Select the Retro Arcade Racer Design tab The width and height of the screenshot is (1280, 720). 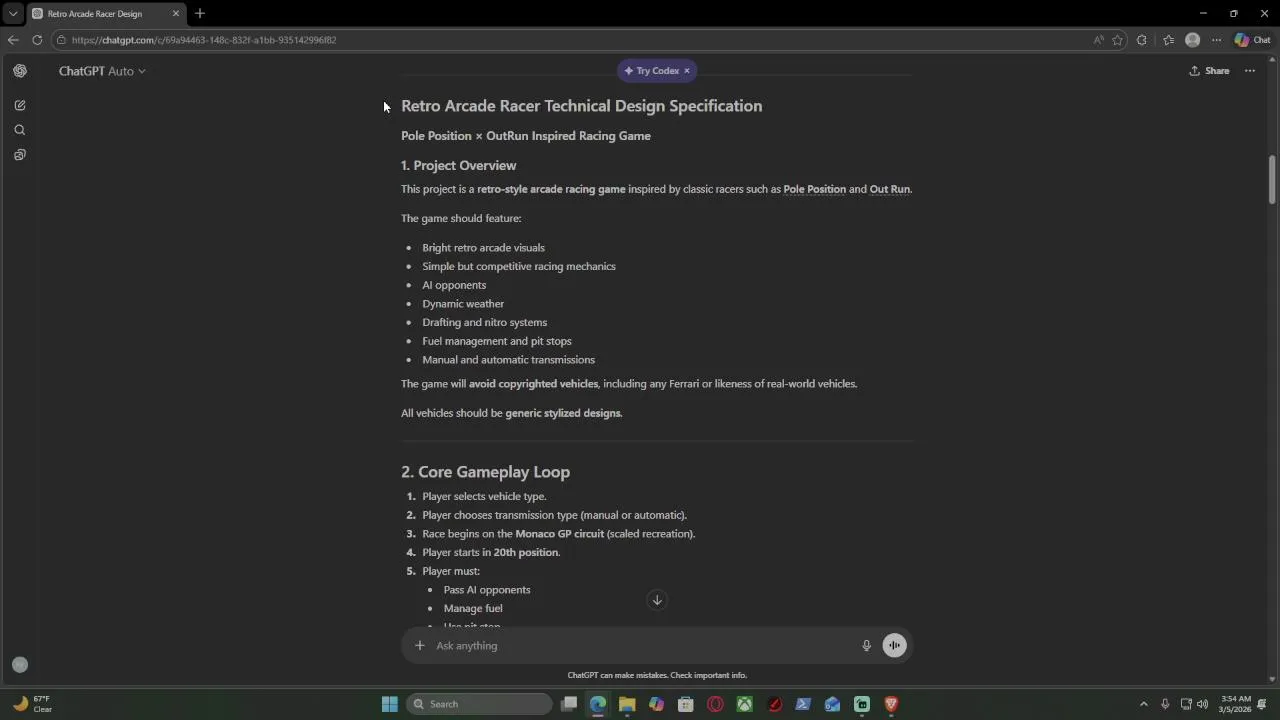coord(106,14)
